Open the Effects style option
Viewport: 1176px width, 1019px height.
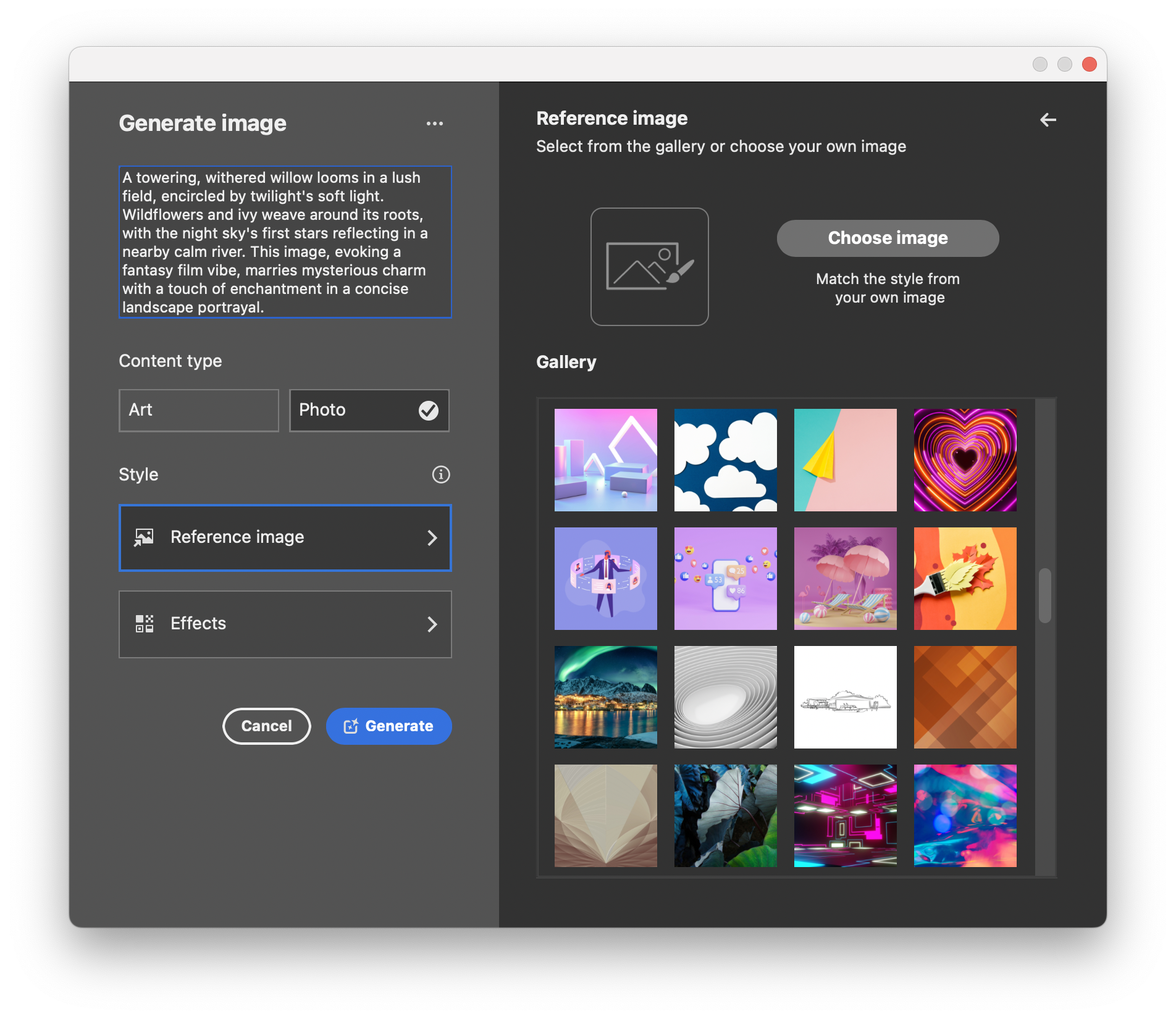285,624
